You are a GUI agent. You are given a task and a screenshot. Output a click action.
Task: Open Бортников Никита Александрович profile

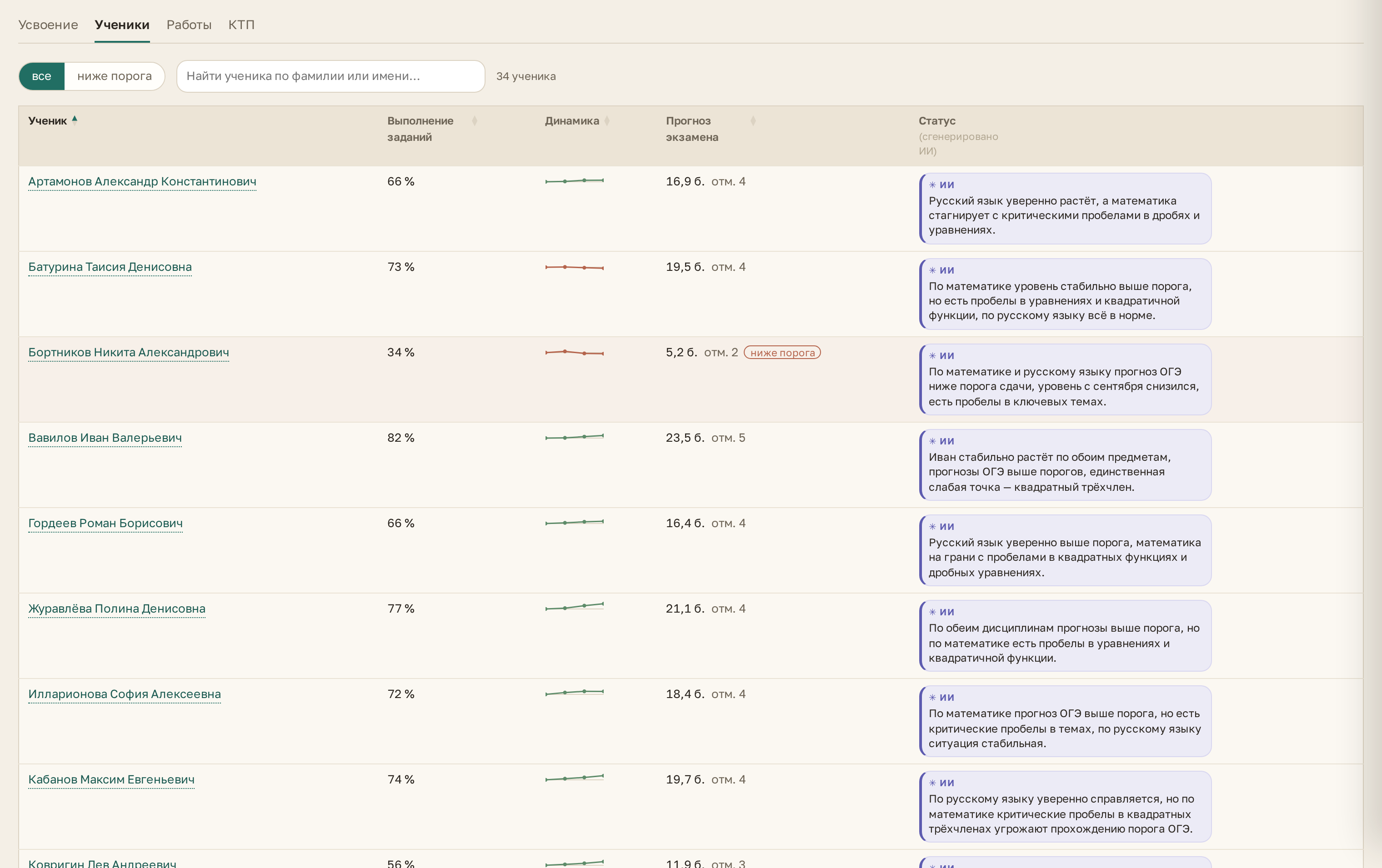coord(129,353)
